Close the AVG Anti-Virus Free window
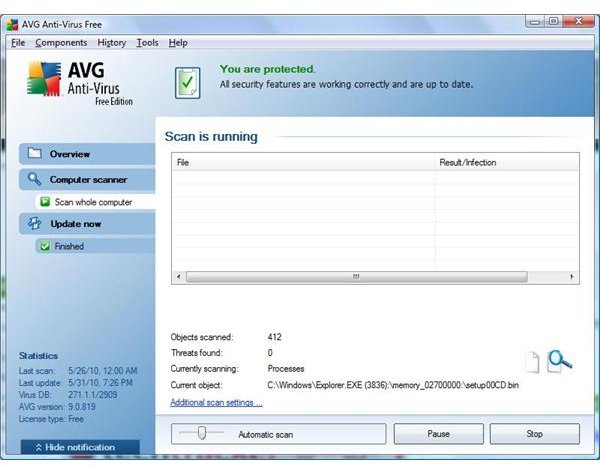The width and height of the screenshot is (600, 466). point(579,21)
